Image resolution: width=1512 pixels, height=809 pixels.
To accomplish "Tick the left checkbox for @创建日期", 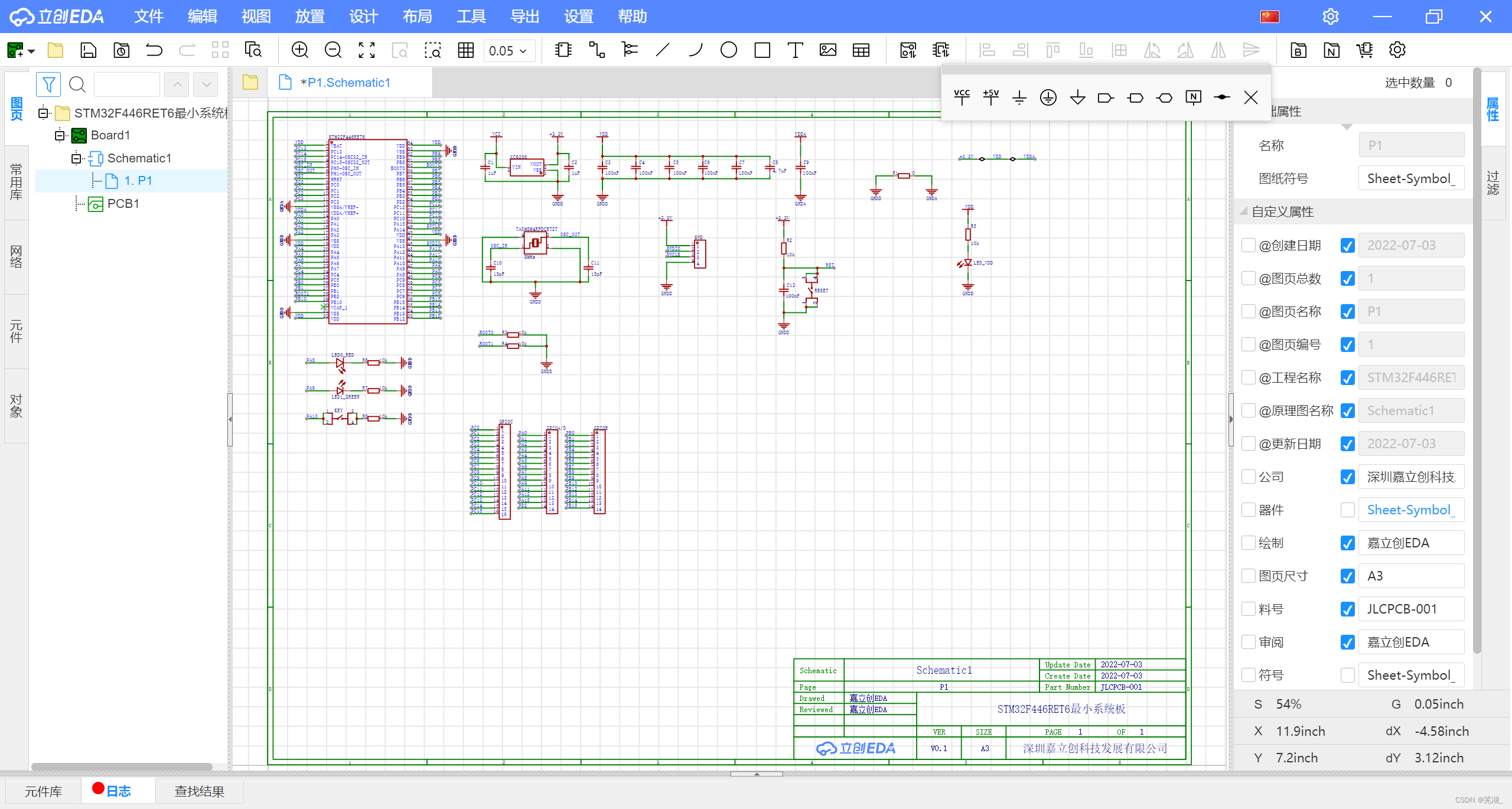I will (x=1248, y=245).
